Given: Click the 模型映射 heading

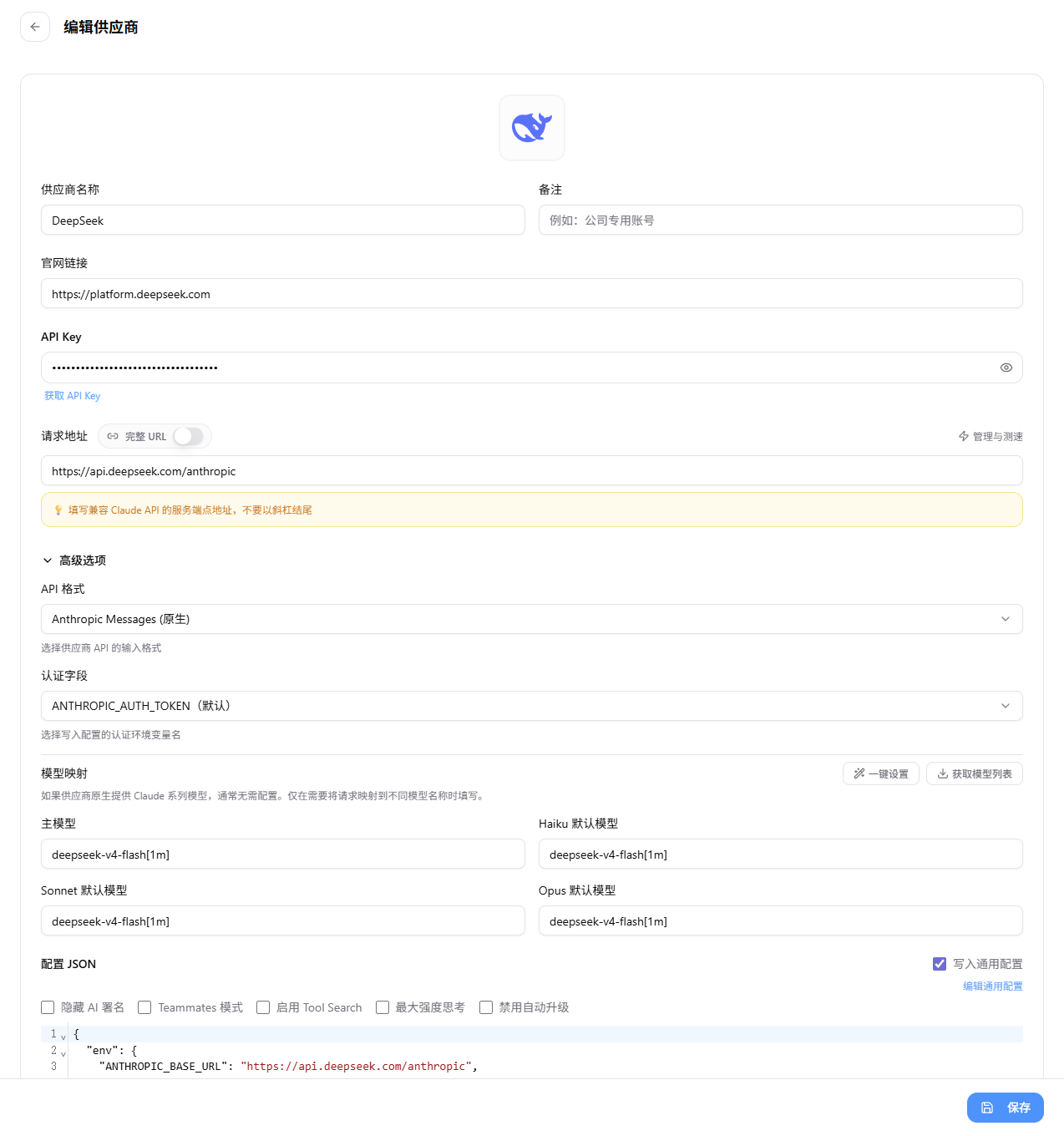Looking at the screenshot, I should coord(64,773).
